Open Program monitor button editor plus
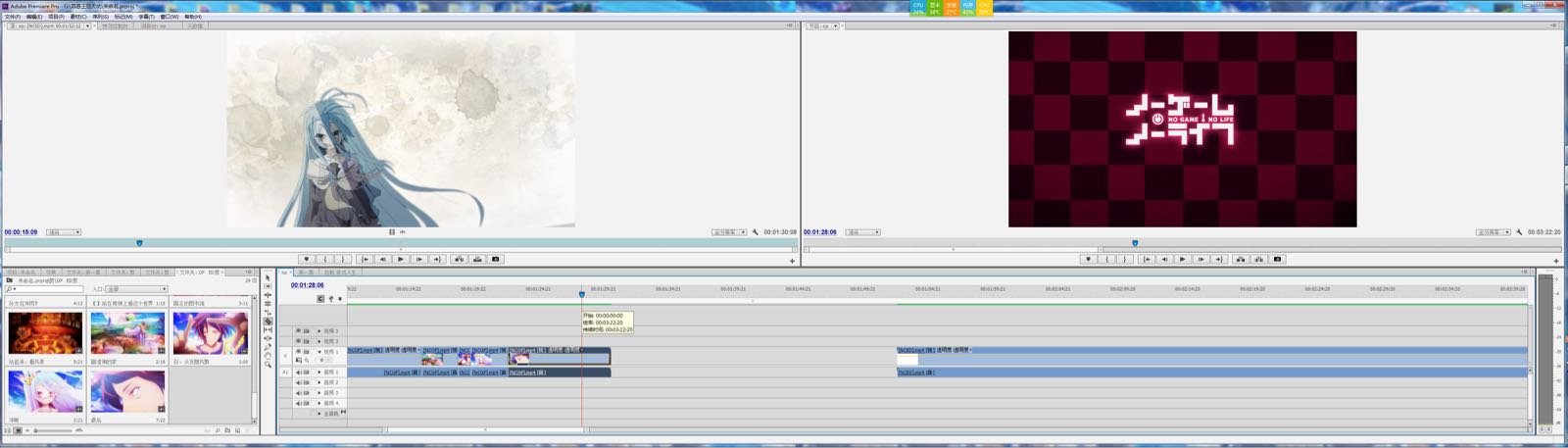The width and height of the screenshot is (1568, 448). point(1555,261)
